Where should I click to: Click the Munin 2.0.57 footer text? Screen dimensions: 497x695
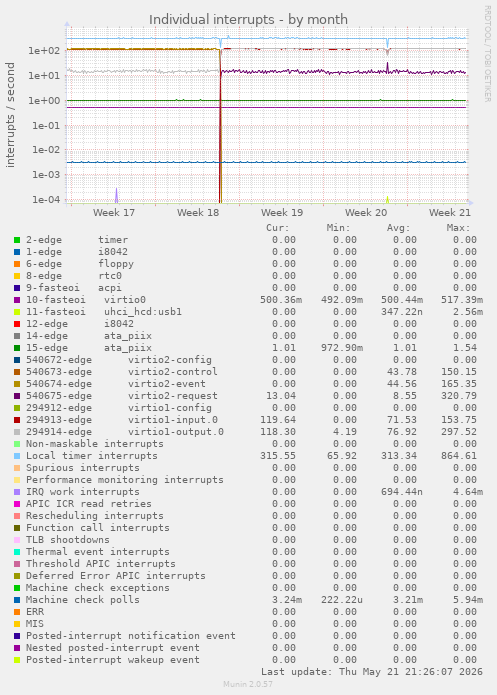pos(248,684)
